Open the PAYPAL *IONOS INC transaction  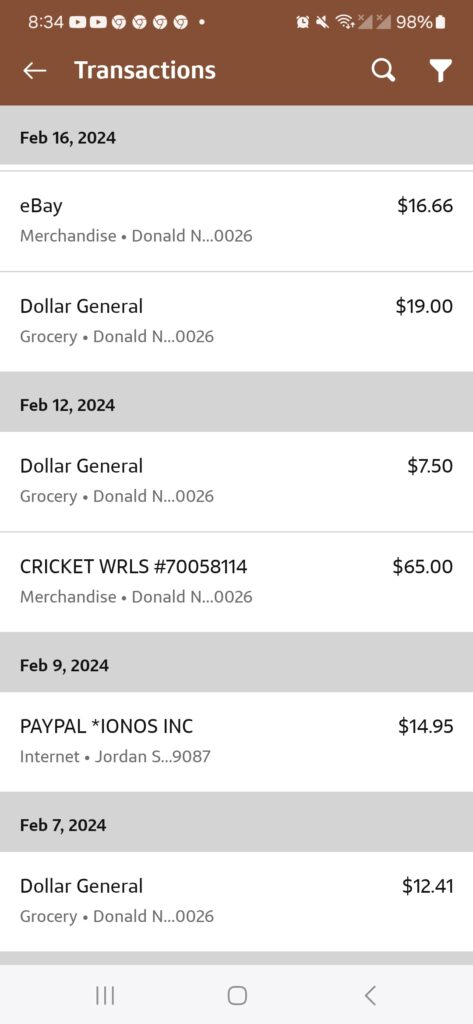pos(236,742)
